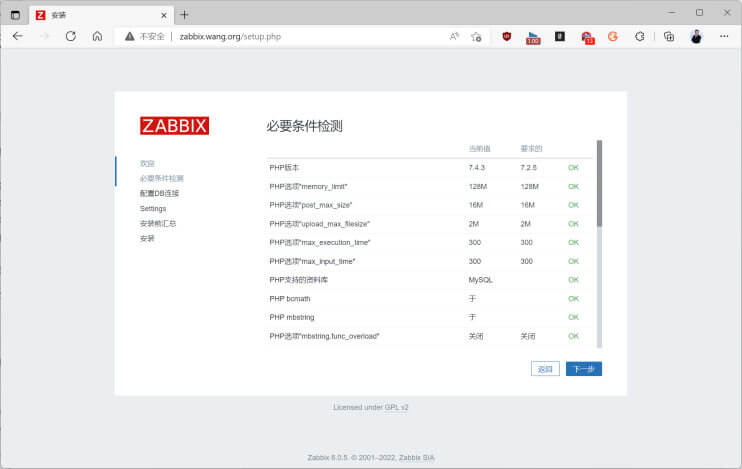Click the Zabbix 6.0.5 footer text

tap(371, 458)
